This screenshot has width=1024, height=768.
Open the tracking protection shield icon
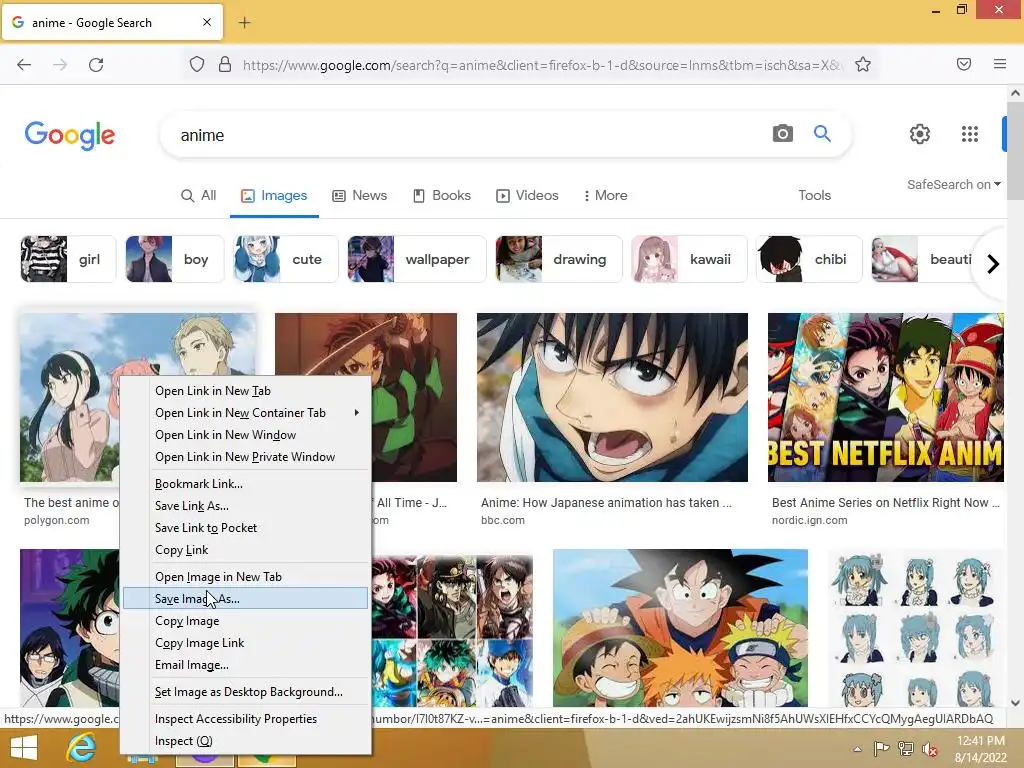(197, 65)
